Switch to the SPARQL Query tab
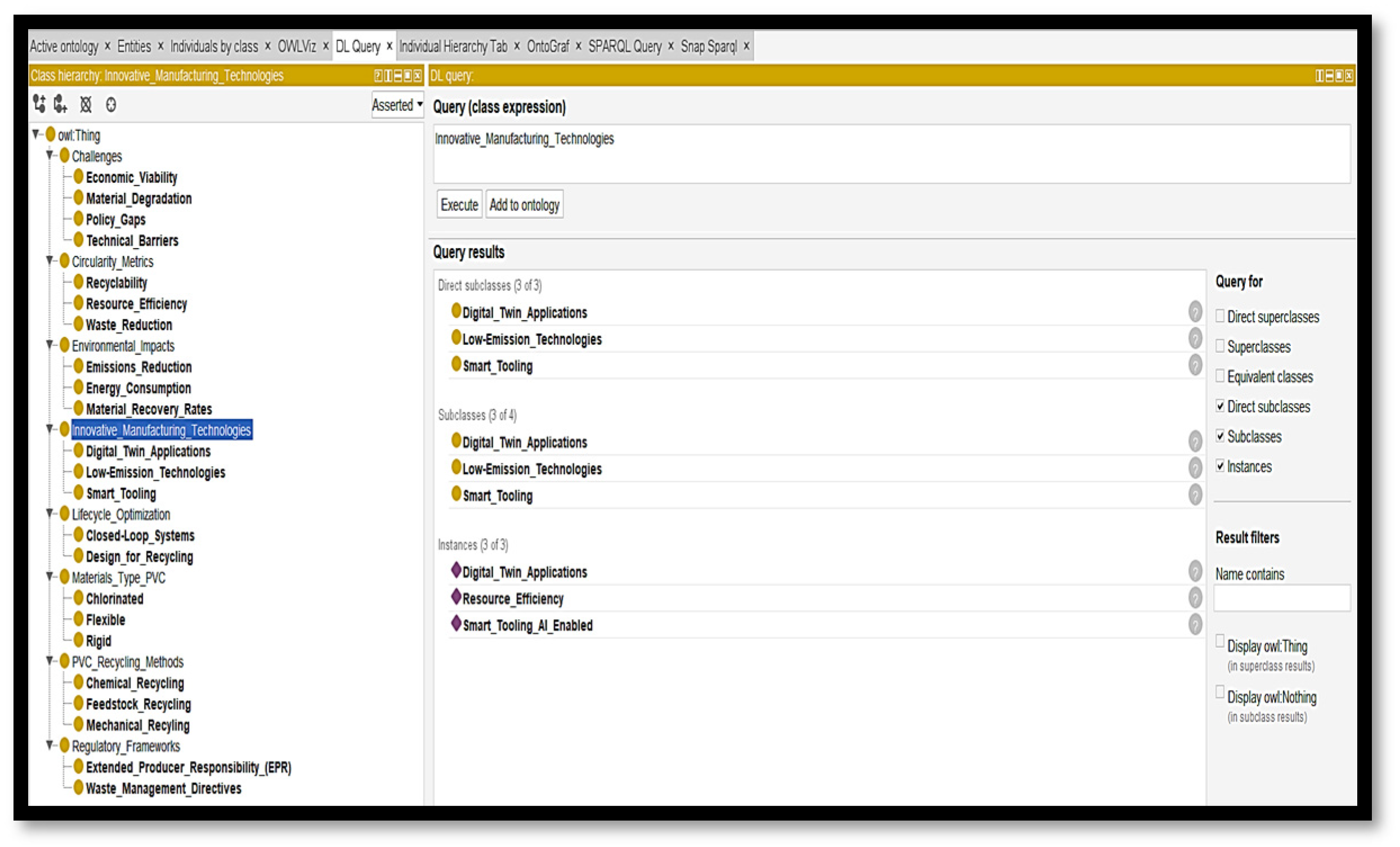The width and height of the screenshot is (1400, 847). [624, 46]
